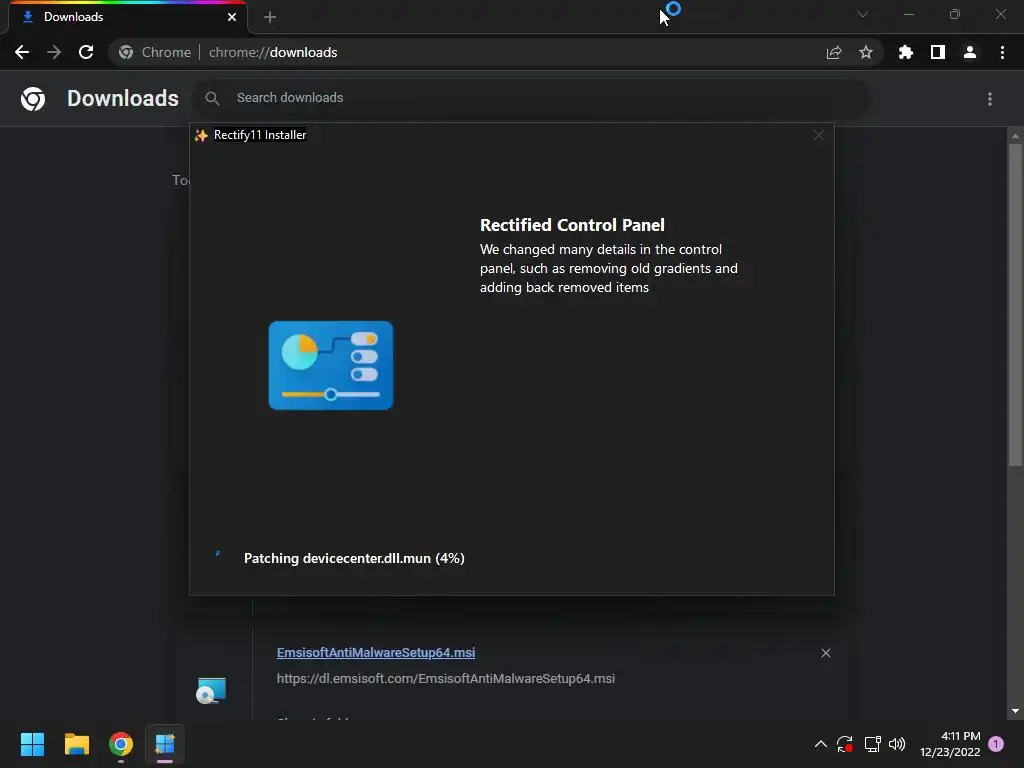The height and width of the screenshot is (768, 1024).
Task: Open the tab search chevron in title bar
Action: tap(863, 14)
